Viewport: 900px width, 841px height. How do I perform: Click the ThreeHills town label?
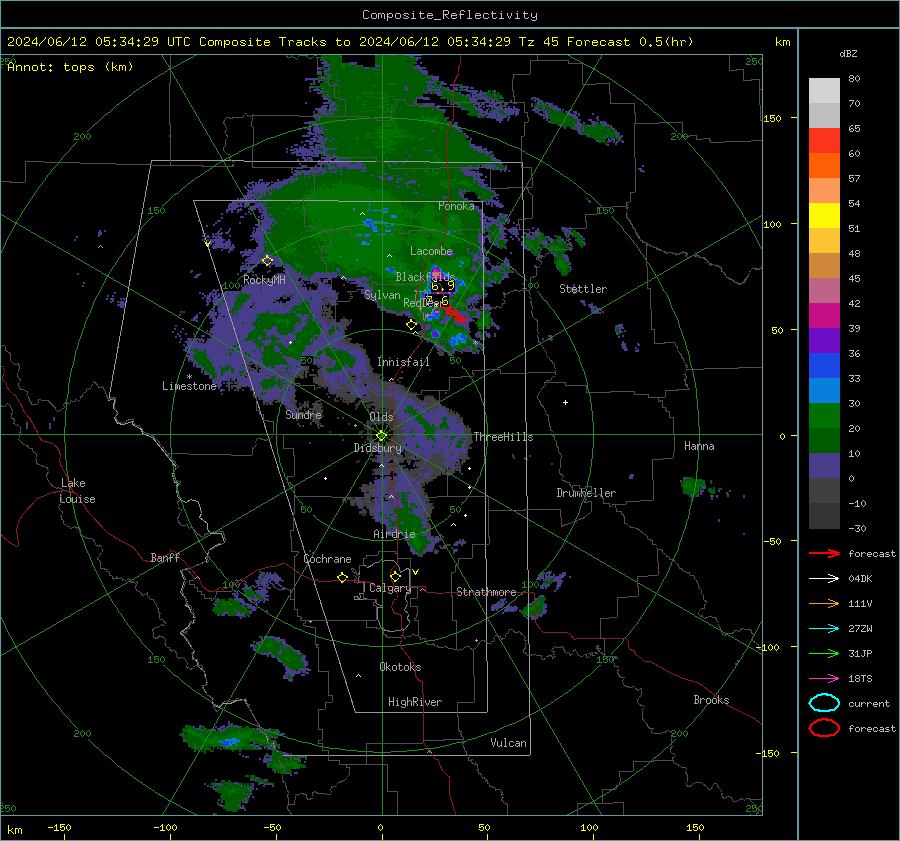coord(503,437)
